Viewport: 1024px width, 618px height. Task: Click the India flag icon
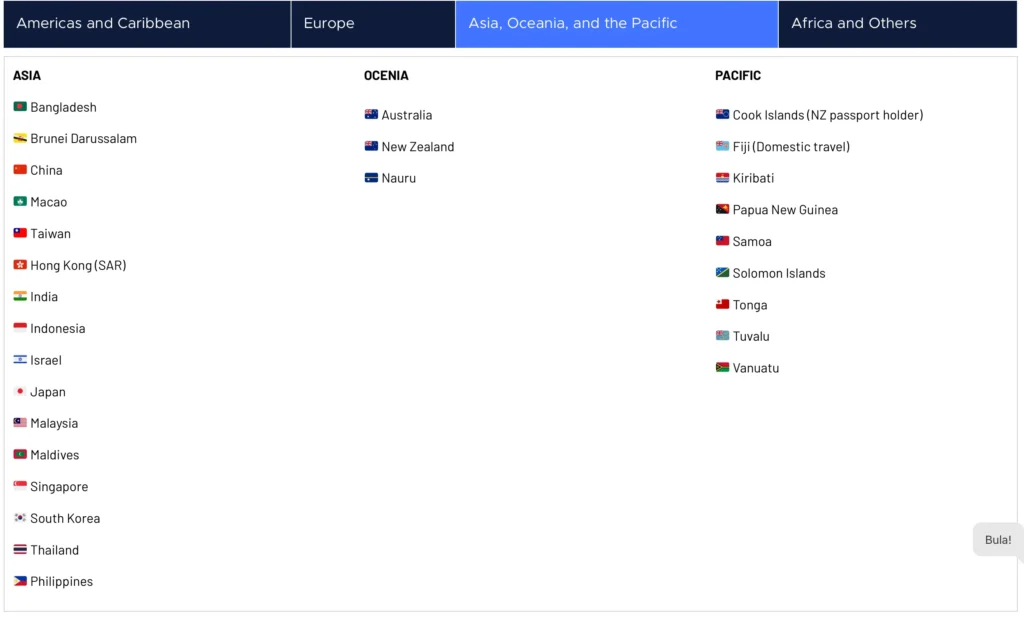(x=19, y=296)
